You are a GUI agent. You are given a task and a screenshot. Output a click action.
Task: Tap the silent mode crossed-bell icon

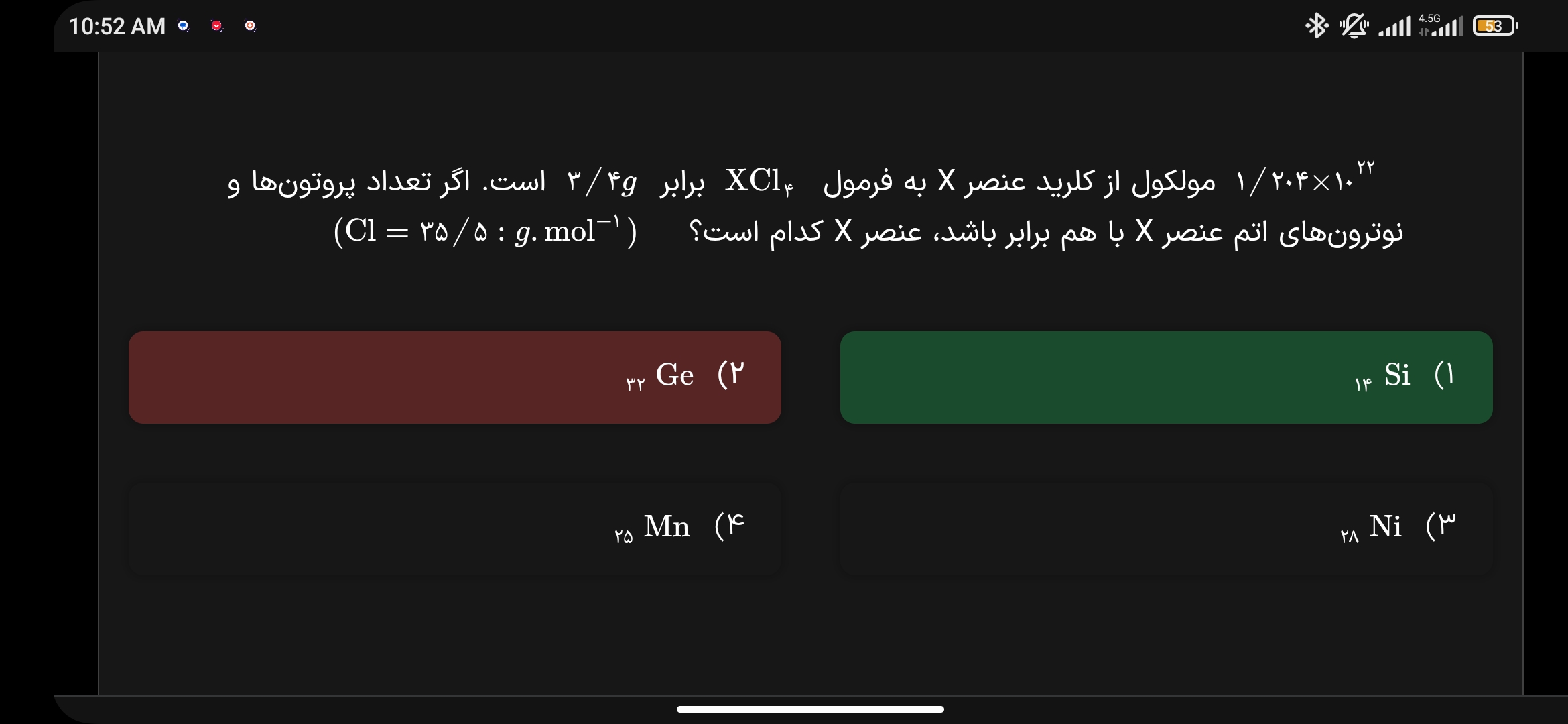coord(1354,26)
